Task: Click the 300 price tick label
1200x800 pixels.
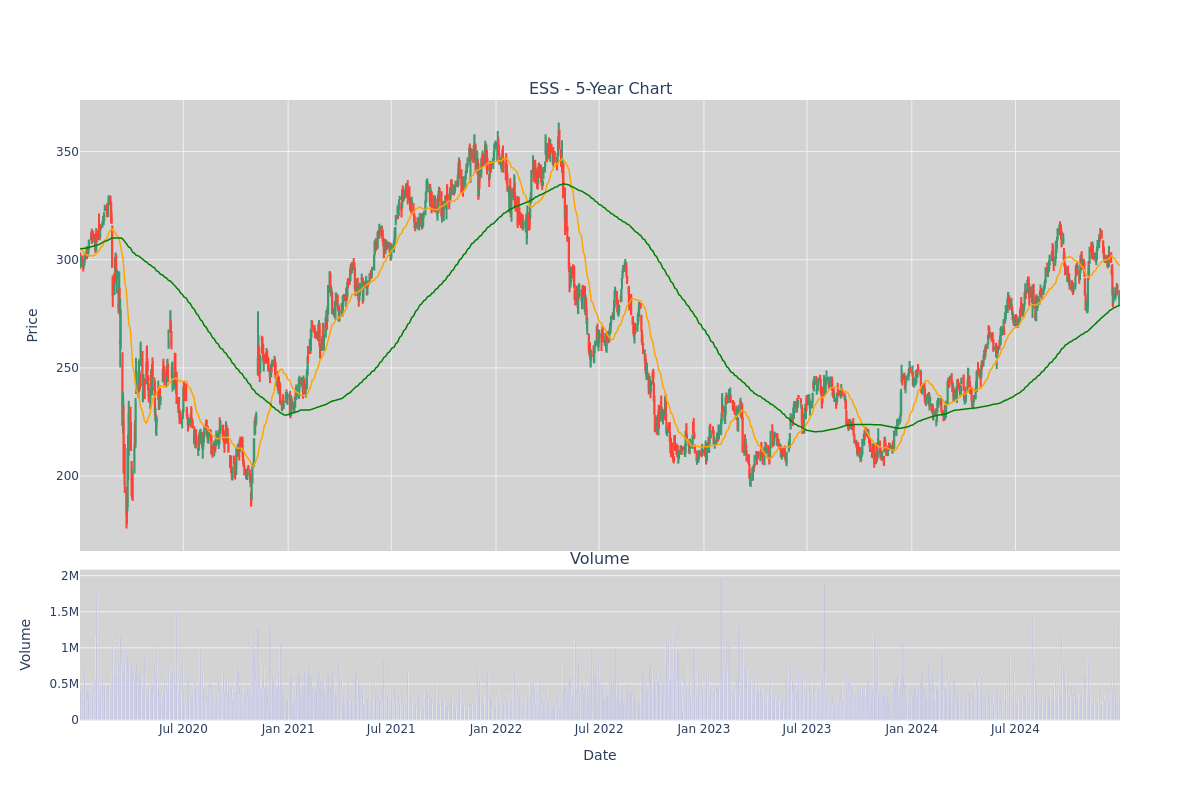Action: pyautogui.click(x=67, y=260)
